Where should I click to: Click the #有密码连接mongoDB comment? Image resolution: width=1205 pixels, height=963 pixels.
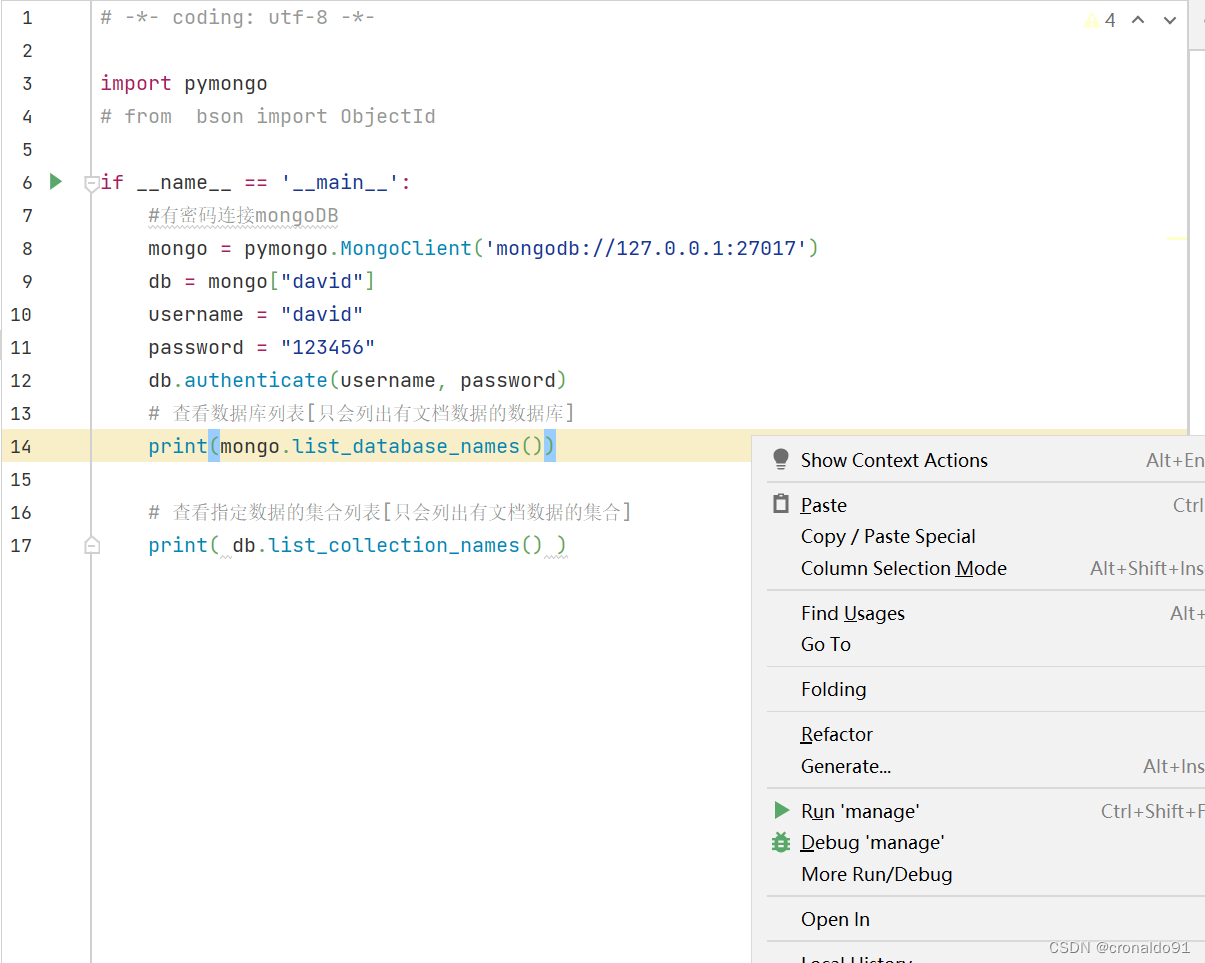243,215
